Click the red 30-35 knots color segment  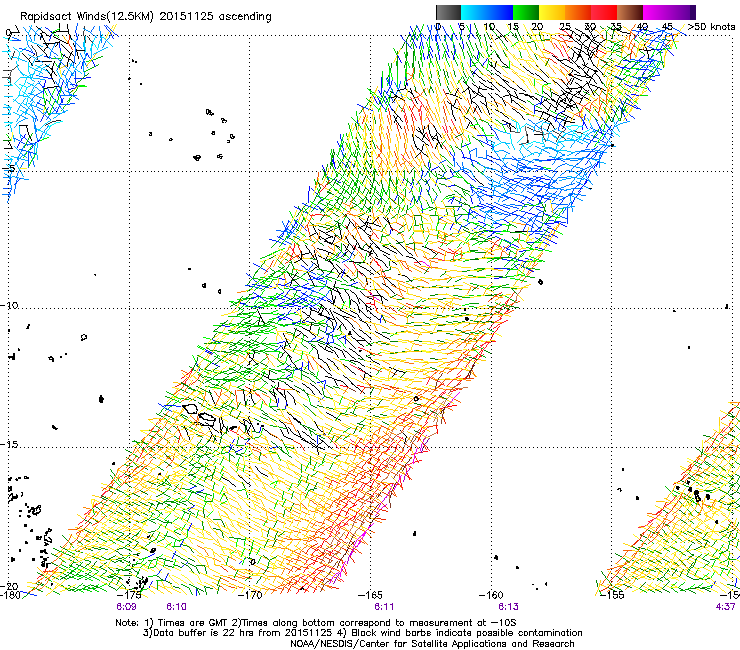coord(604,12)
